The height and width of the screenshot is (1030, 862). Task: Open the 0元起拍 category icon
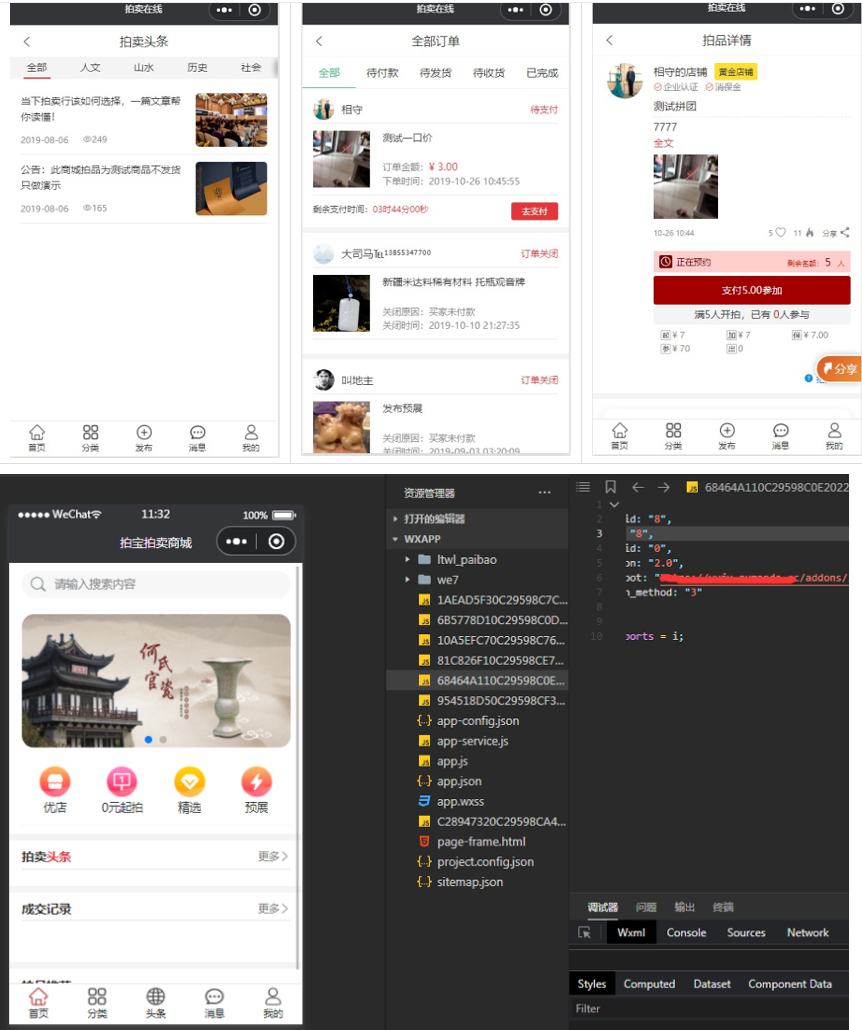[x=122, y=782]
